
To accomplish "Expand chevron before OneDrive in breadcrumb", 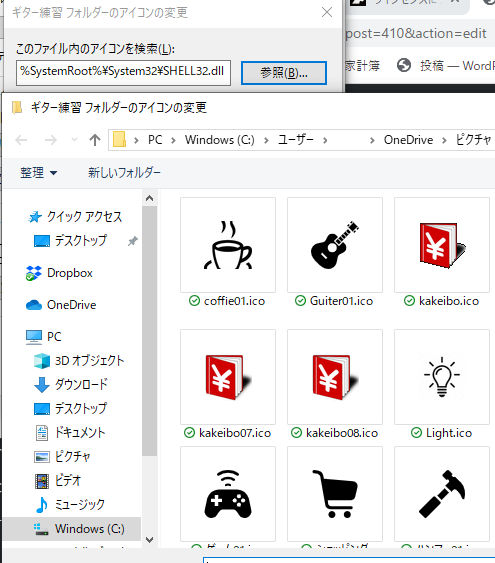I will click(372, 140).
